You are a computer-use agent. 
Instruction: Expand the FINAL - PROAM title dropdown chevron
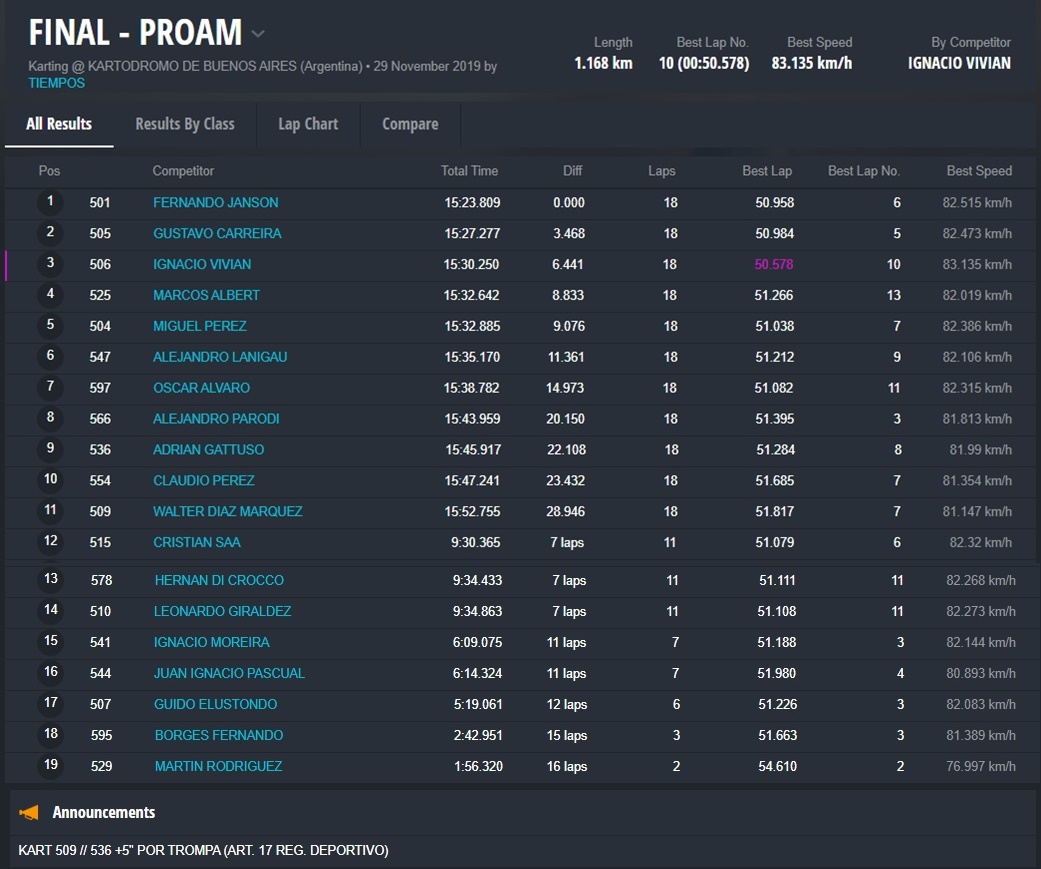[x=258, y=34]
